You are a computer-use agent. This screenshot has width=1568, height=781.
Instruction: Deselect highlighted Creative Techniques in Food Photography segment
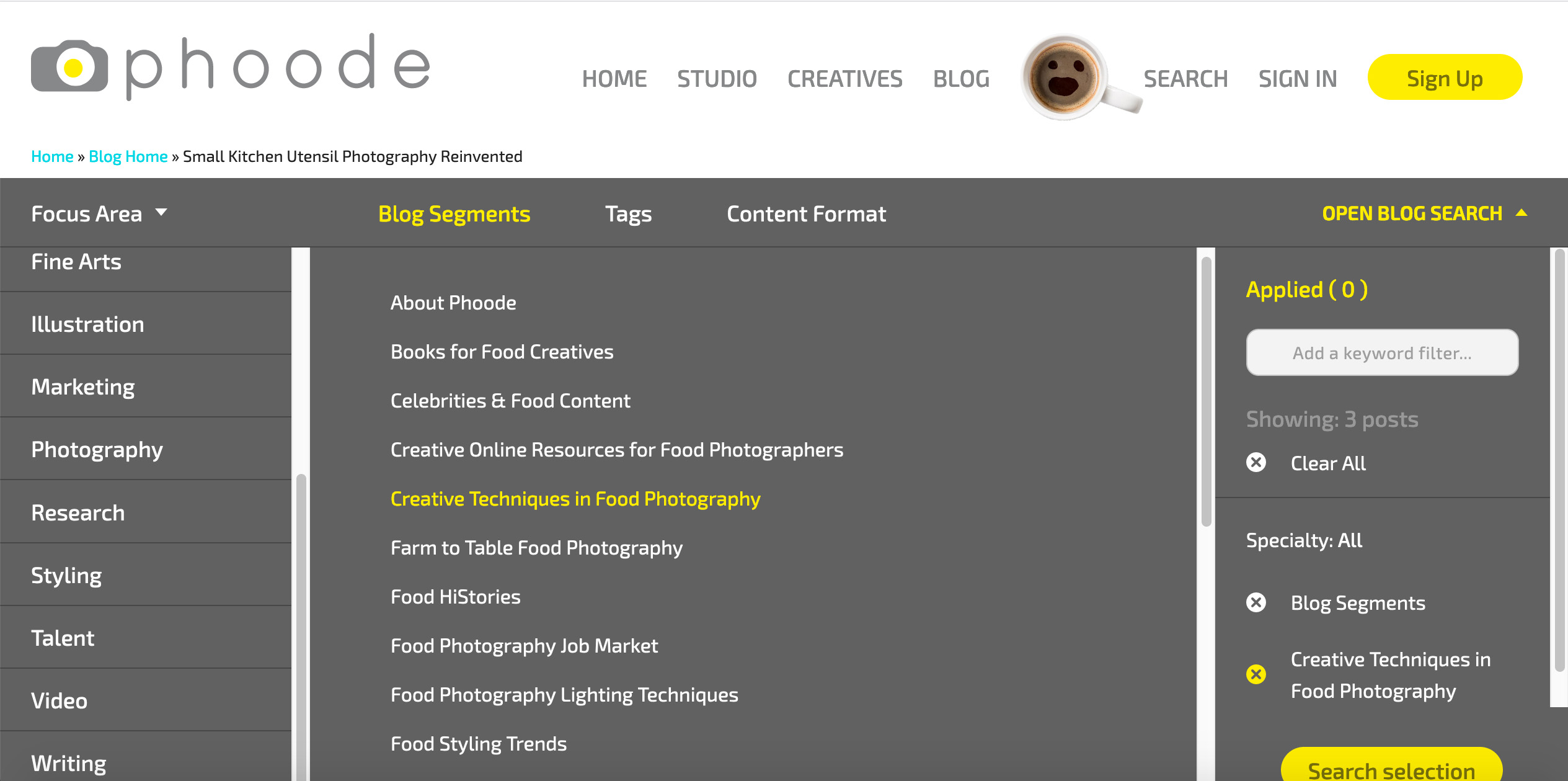[575, 499]
